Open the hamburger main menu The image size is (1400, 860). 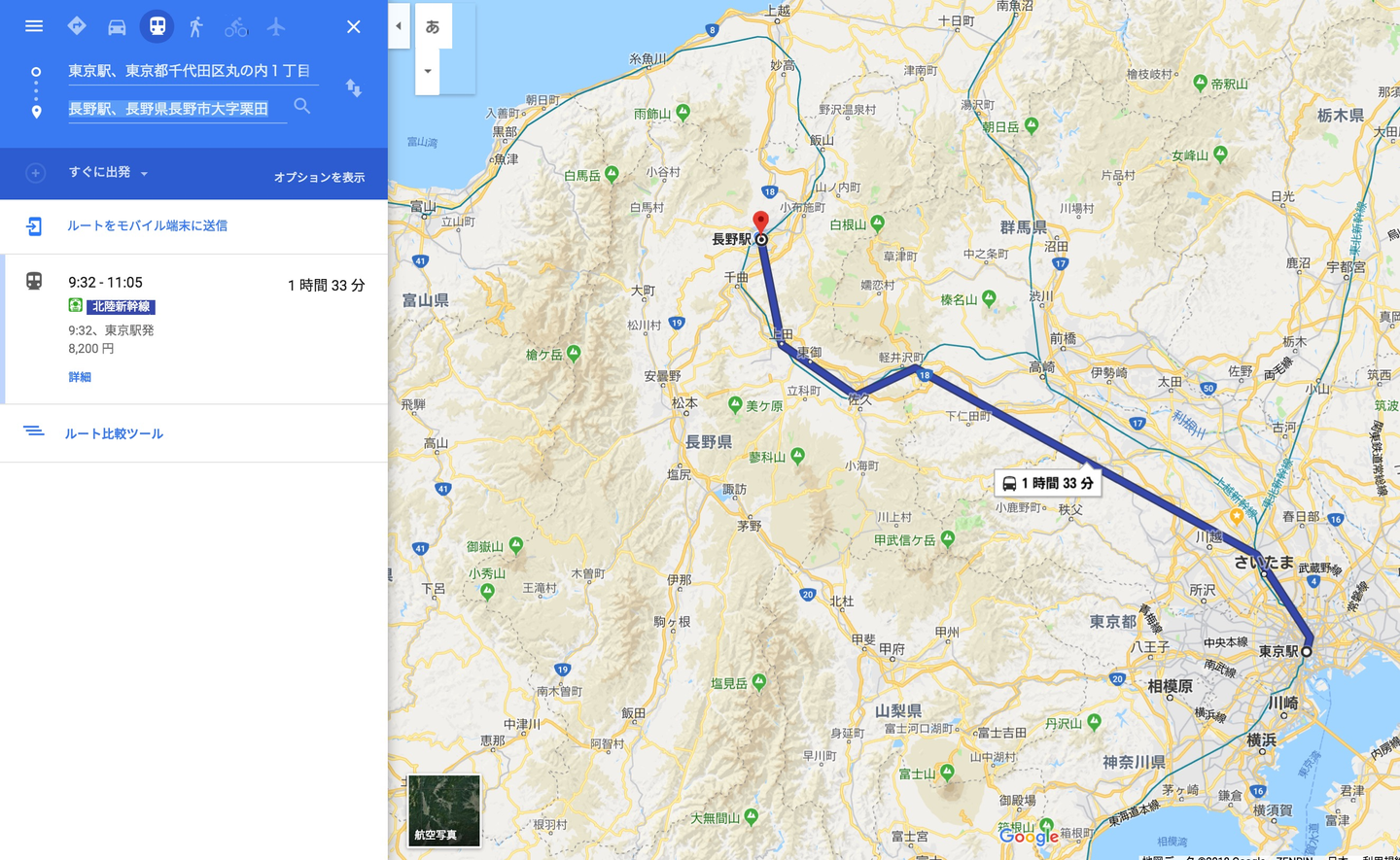tap(34, 26)
